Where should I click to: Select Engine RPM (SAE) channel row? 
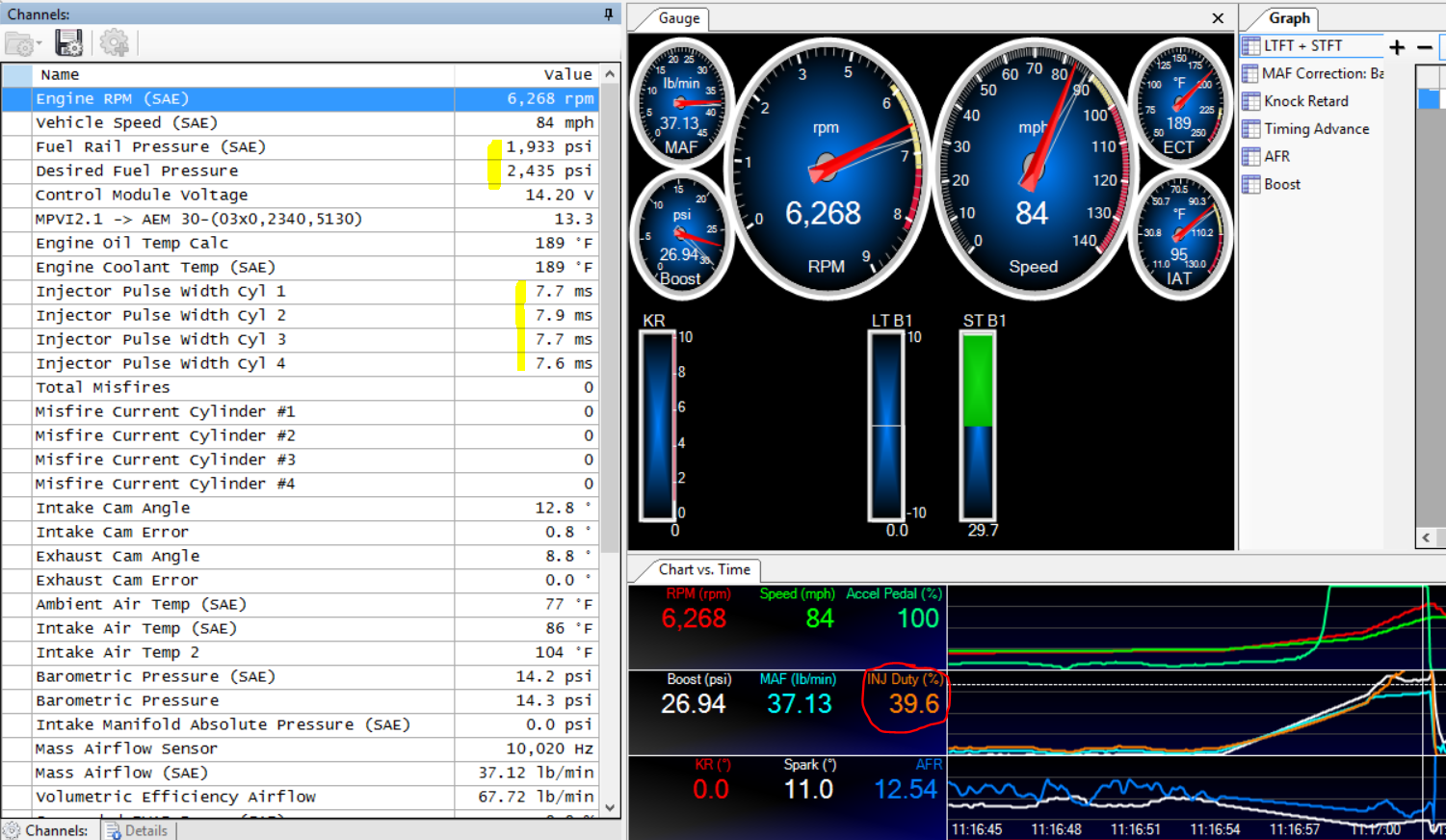click(x=301, y=98)
